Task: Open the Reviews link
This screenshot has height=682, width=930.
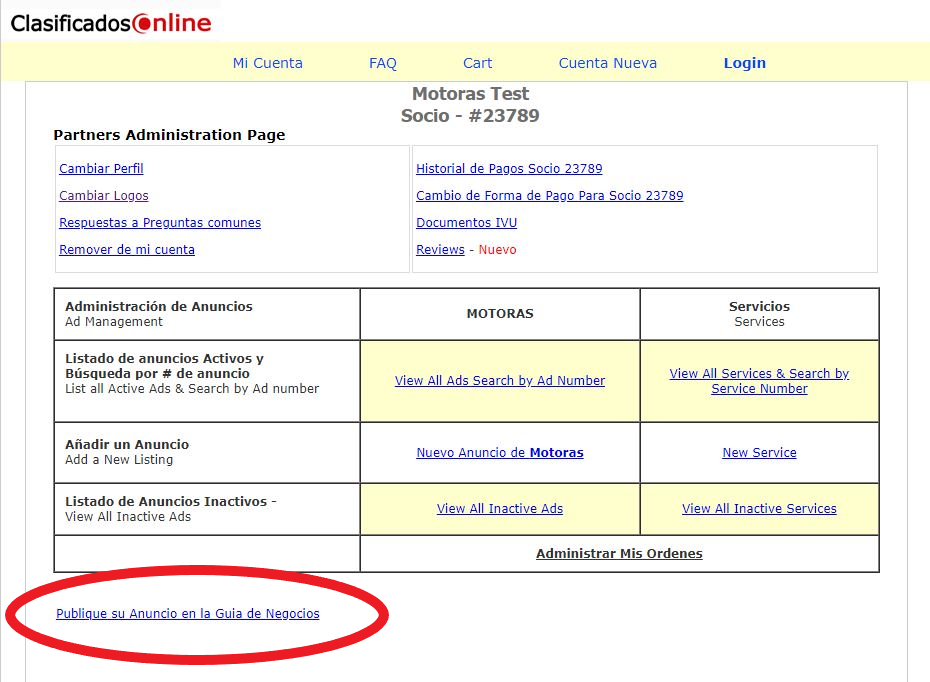Action: point(440,250)
